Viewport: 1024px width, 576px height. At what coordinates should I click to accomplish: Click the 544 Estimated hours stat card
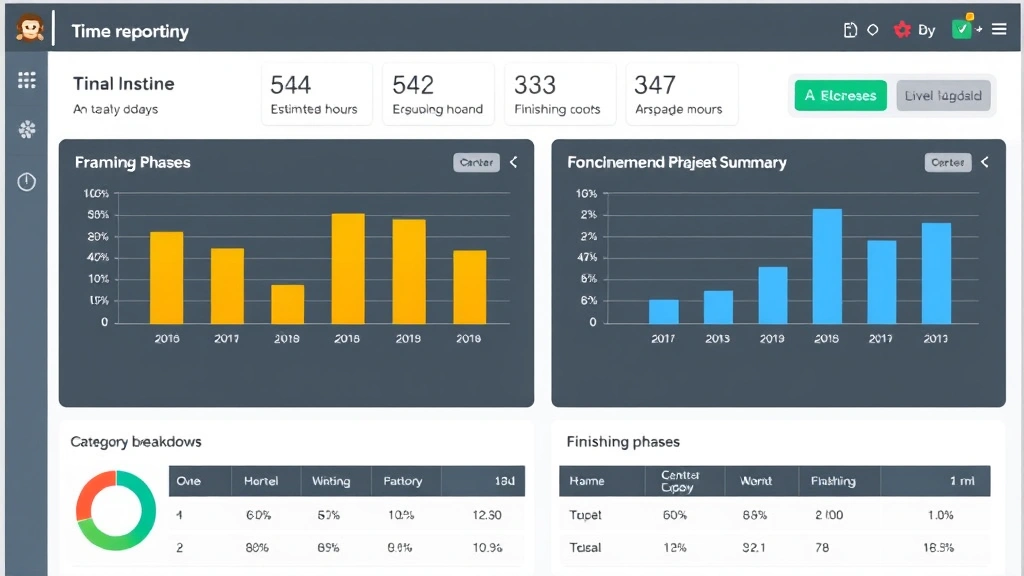(316, 93)
